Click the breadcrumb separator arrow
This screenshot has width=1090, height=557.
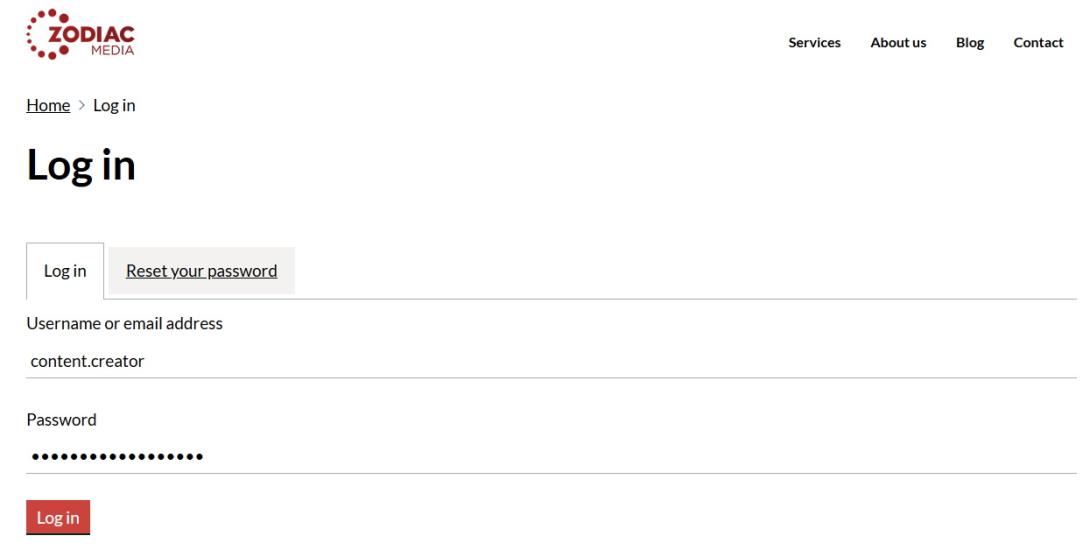pyautogui.click(x=82, y=106)
